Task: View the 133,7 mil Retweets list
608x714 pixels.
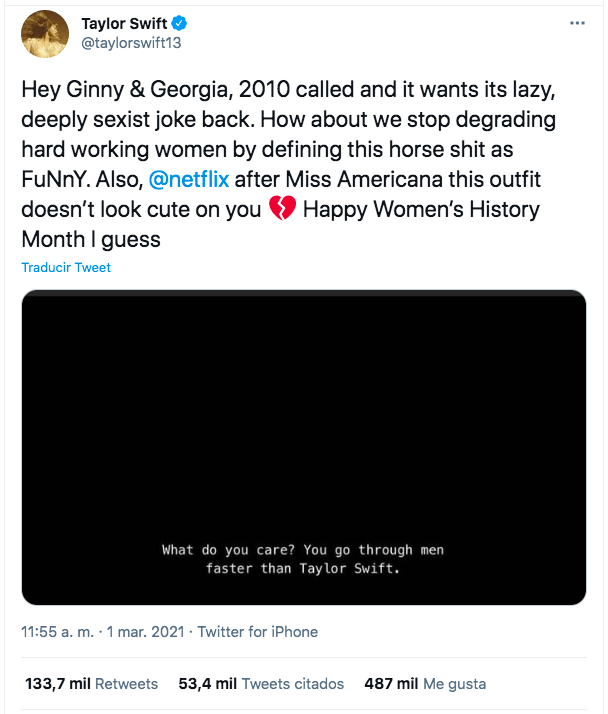Action: tap(91, 684)
